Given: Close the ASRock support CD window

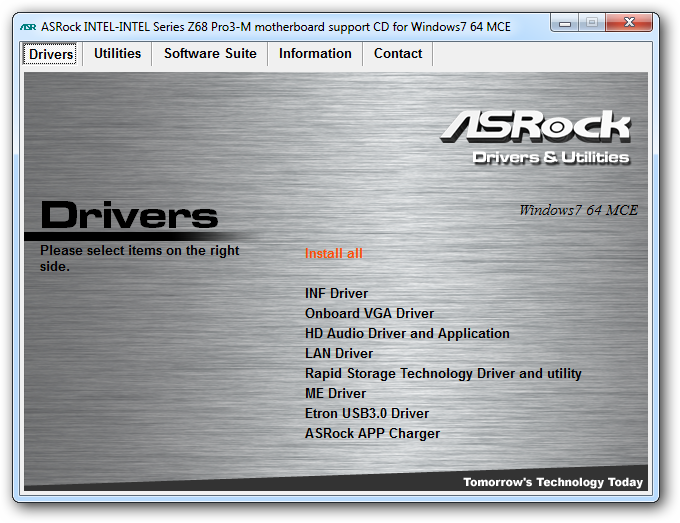Looking at the screenshot, I should pyautogui.click(x=629, y=23).
